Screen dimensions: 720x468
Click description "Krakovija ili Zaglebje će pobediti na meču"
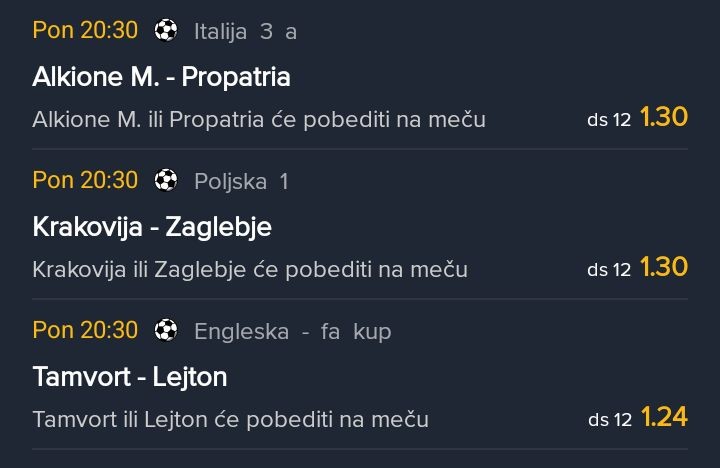[x=250, y=270]
